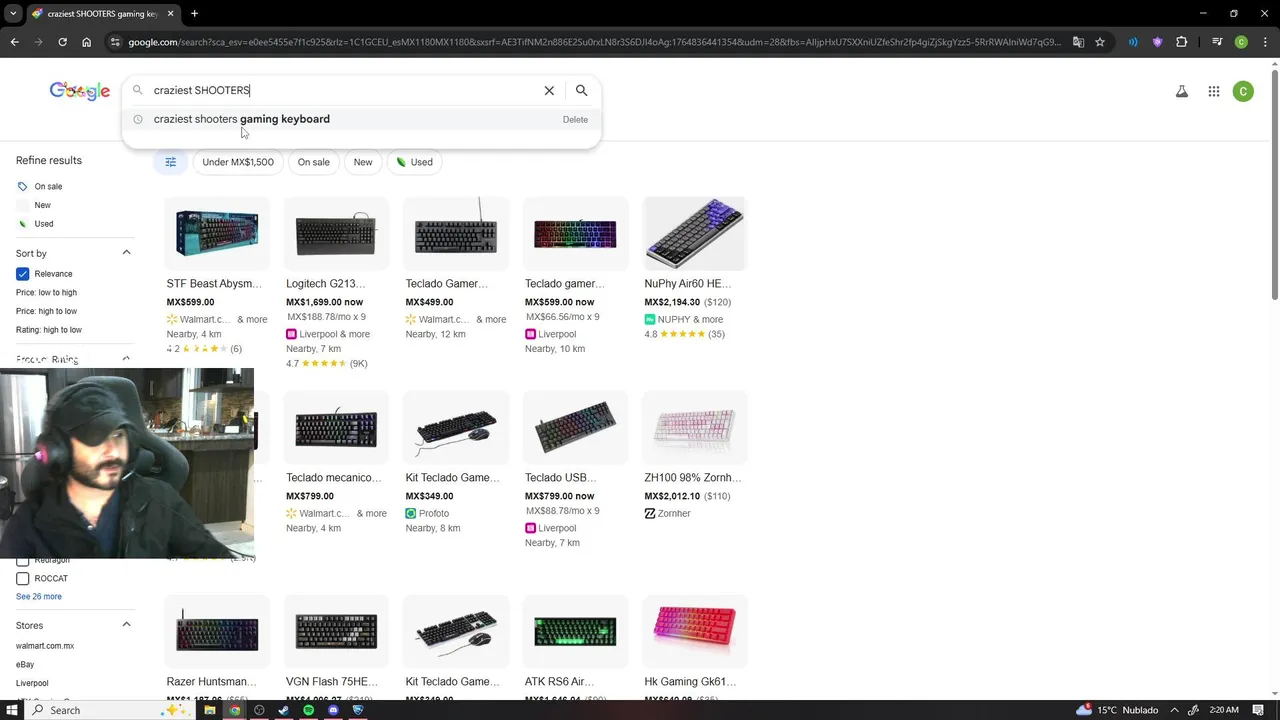Sort by Price: low to high
This screenshot has width=1280, height=720.
pos(46,293)
